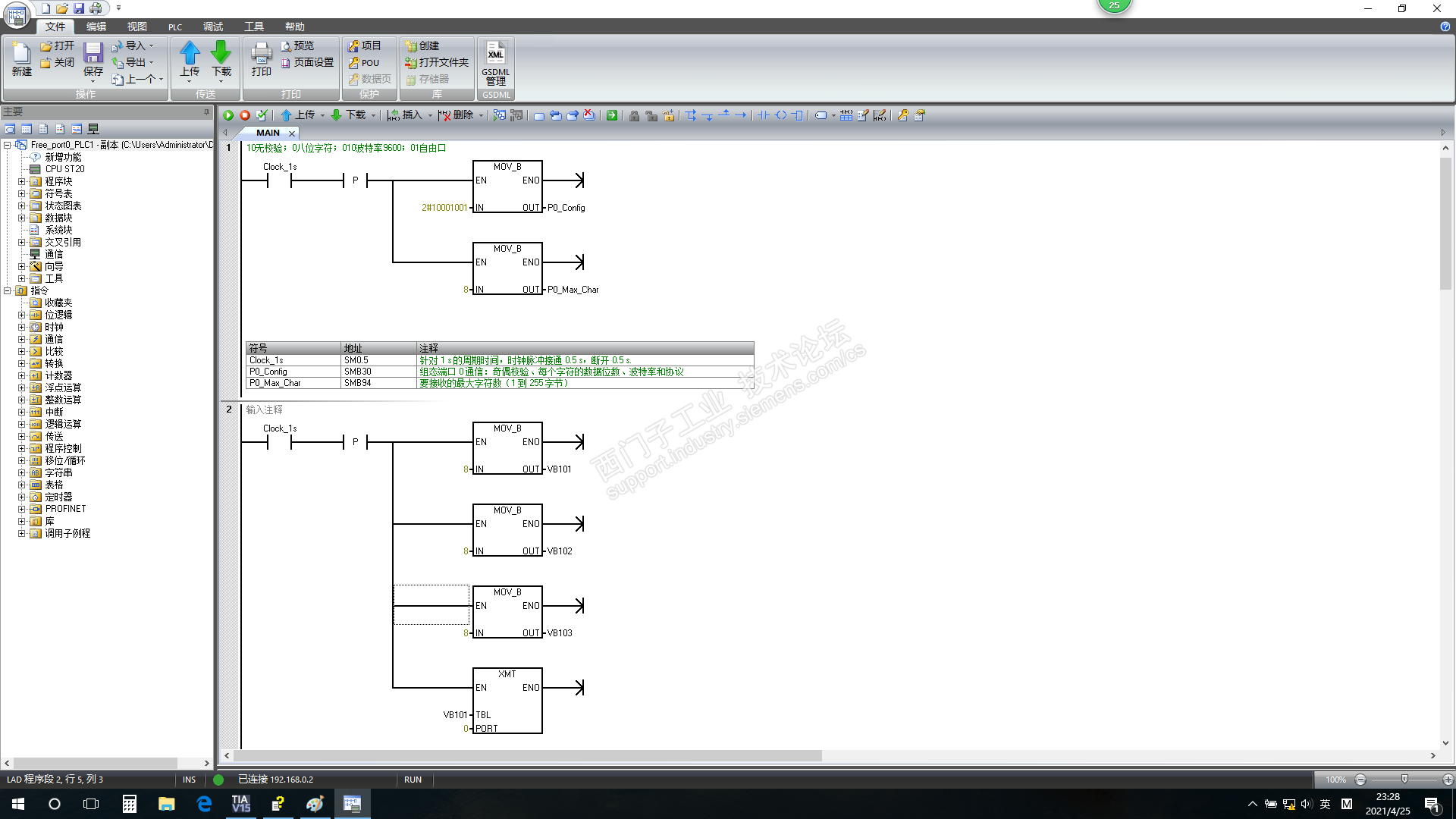Click the insert contact icon
The width and height of the screenshot is (1456, 819).
point(764,115)
